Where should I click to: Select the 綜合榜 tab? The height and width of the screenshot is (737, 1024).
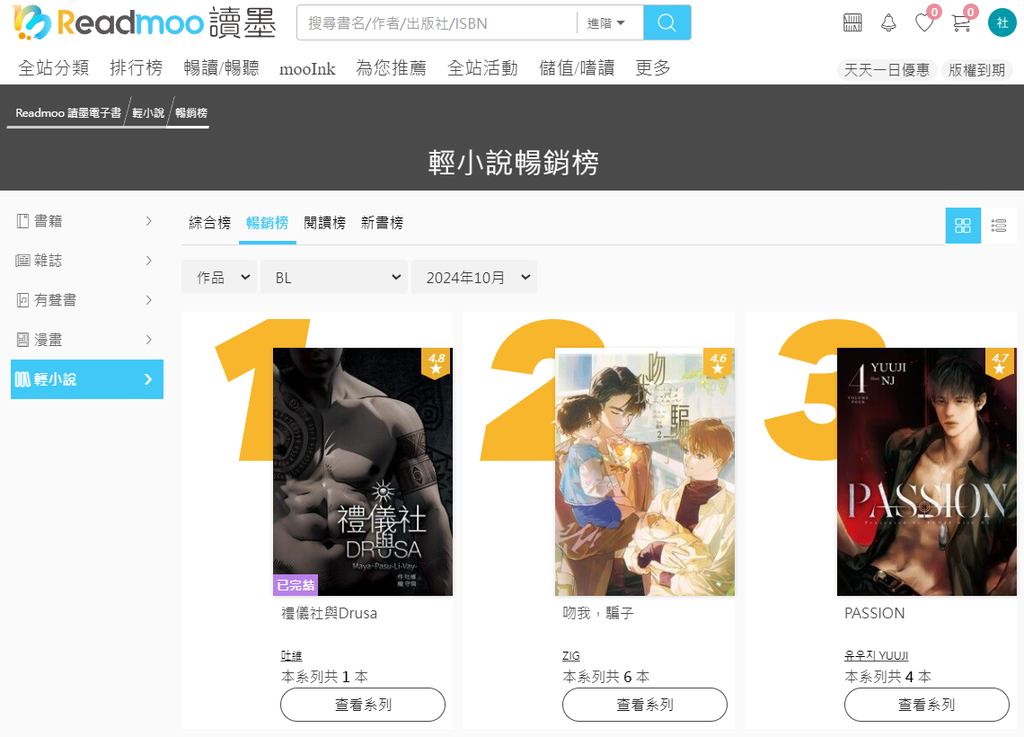pos(210,223)
